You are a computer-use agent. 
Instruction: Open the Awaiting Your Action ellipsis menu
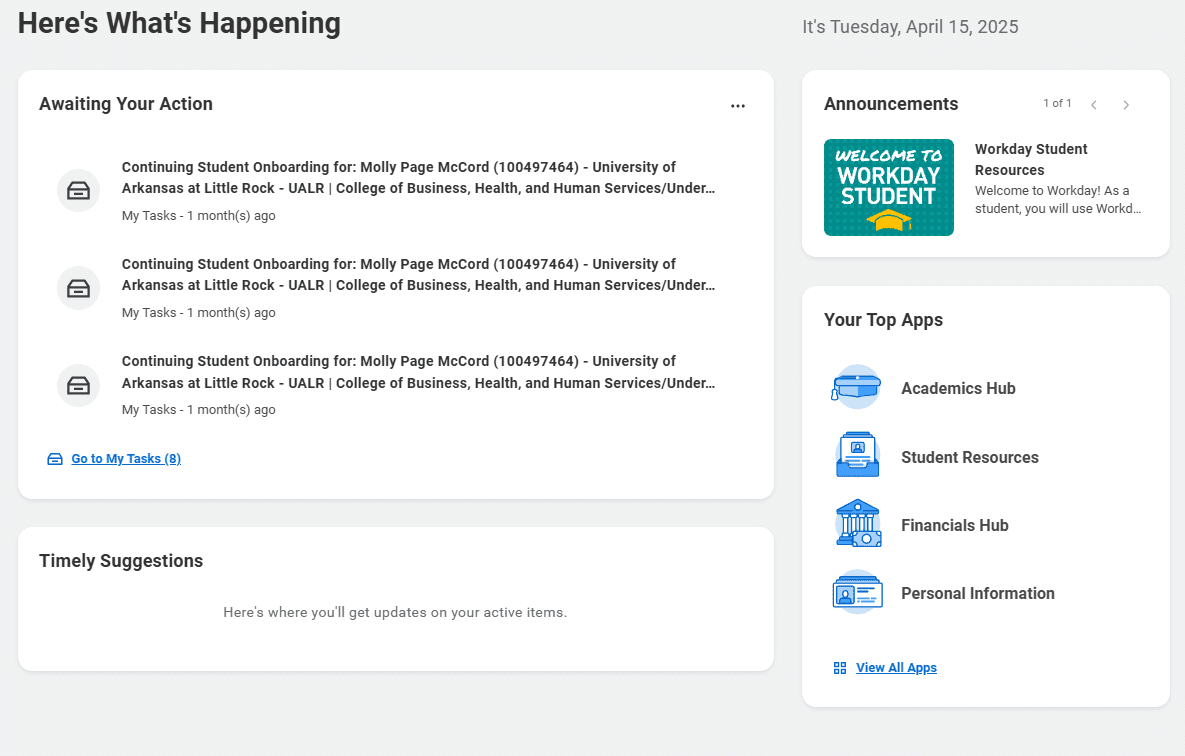(x=738, y=106)
